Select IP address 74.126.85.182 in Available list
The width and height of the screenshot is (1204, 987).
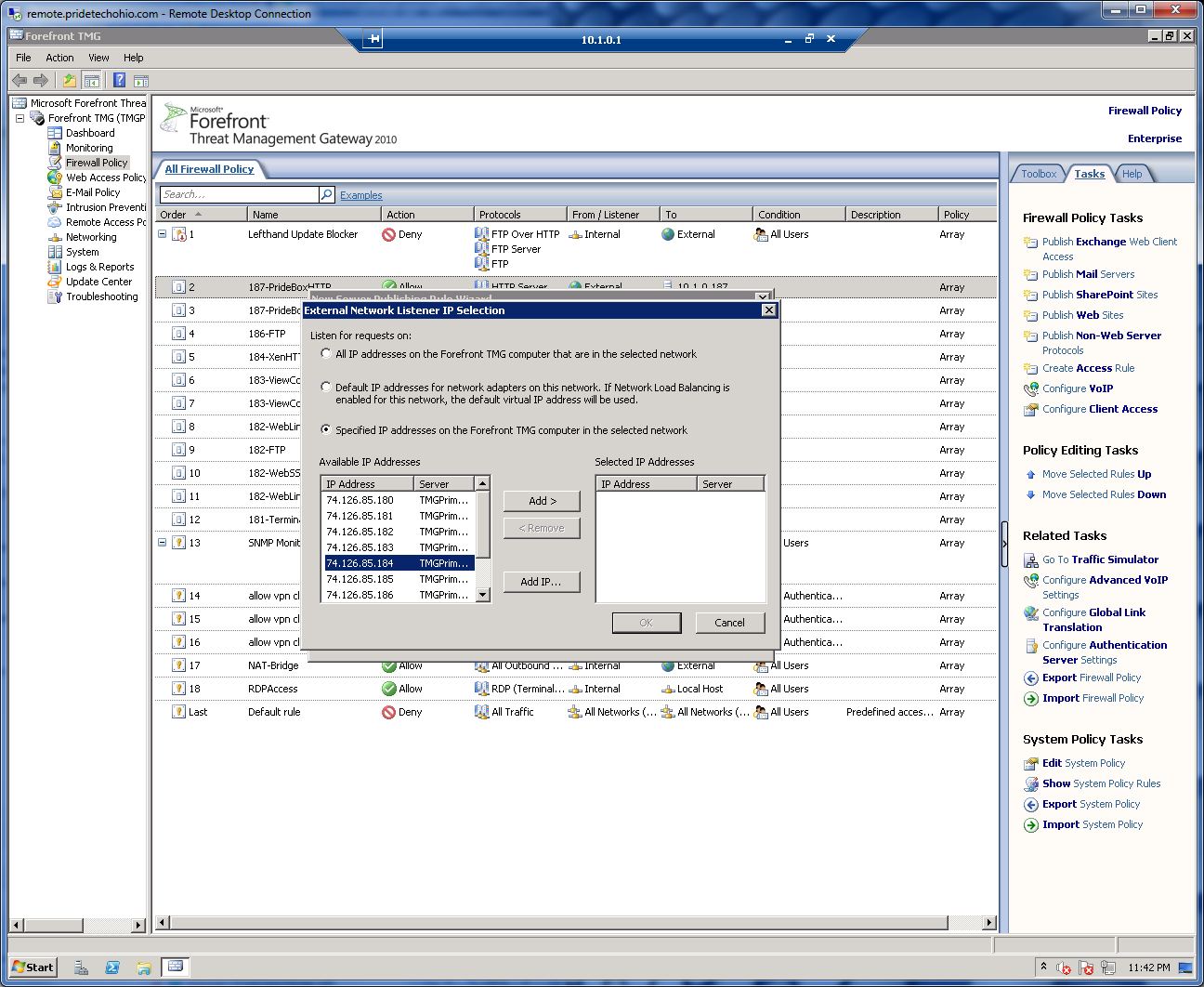click(x=399, y=532)
